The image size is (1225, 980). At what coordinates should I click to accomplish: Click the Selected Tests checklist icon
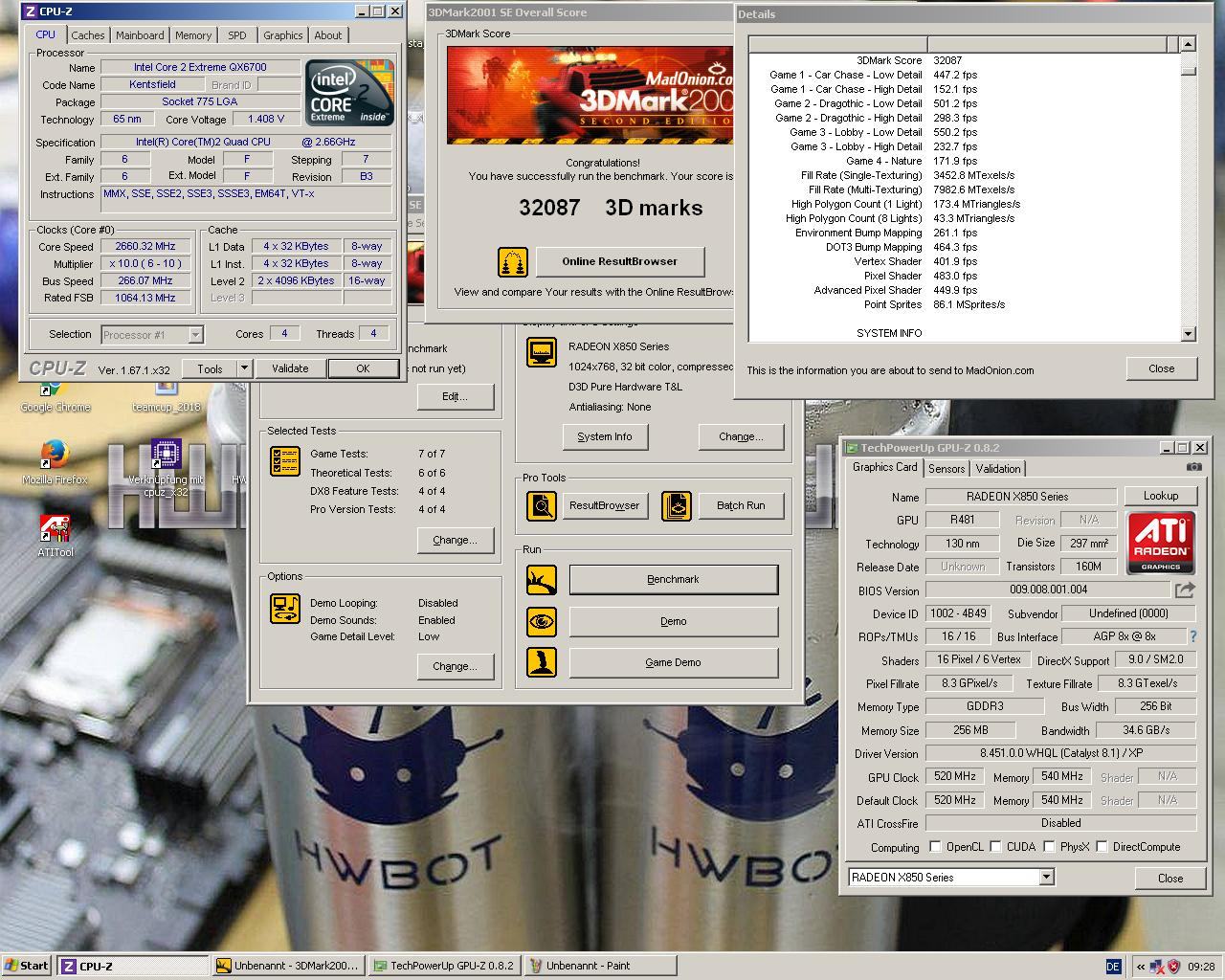coord(285,460)
